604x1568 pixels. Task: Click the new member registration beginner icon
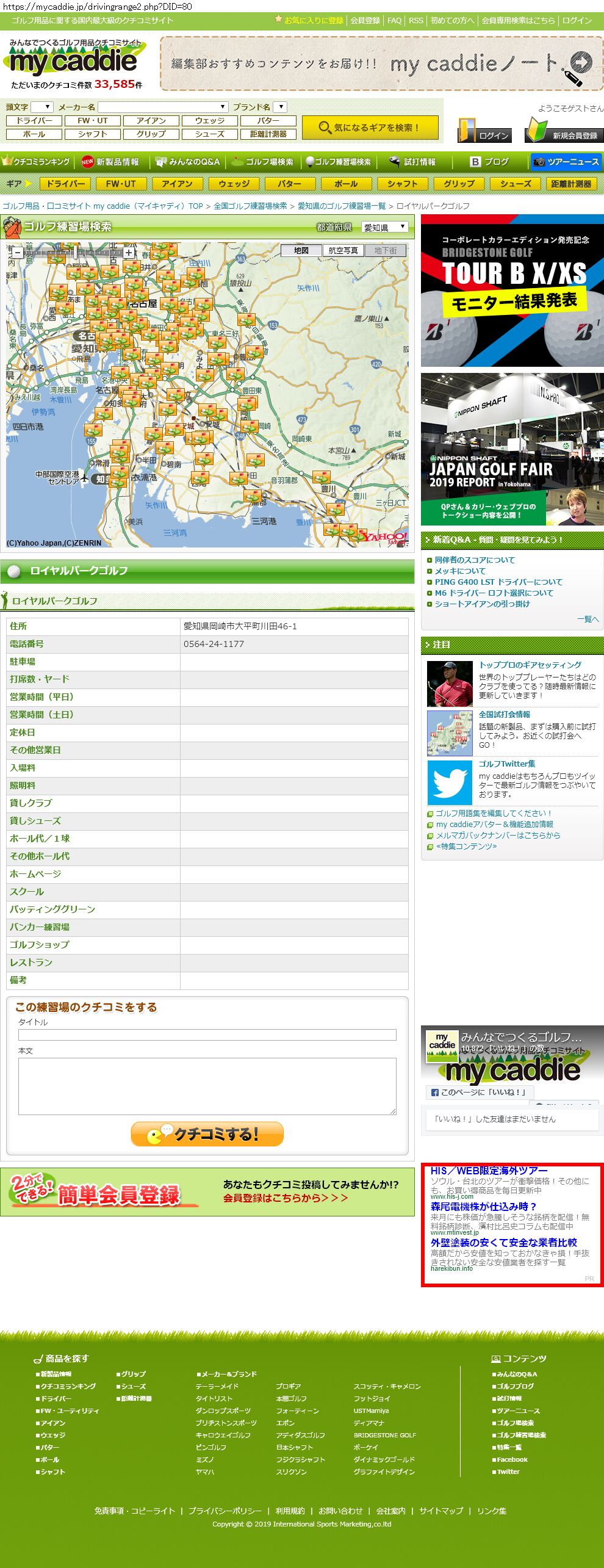pos(563,131)
